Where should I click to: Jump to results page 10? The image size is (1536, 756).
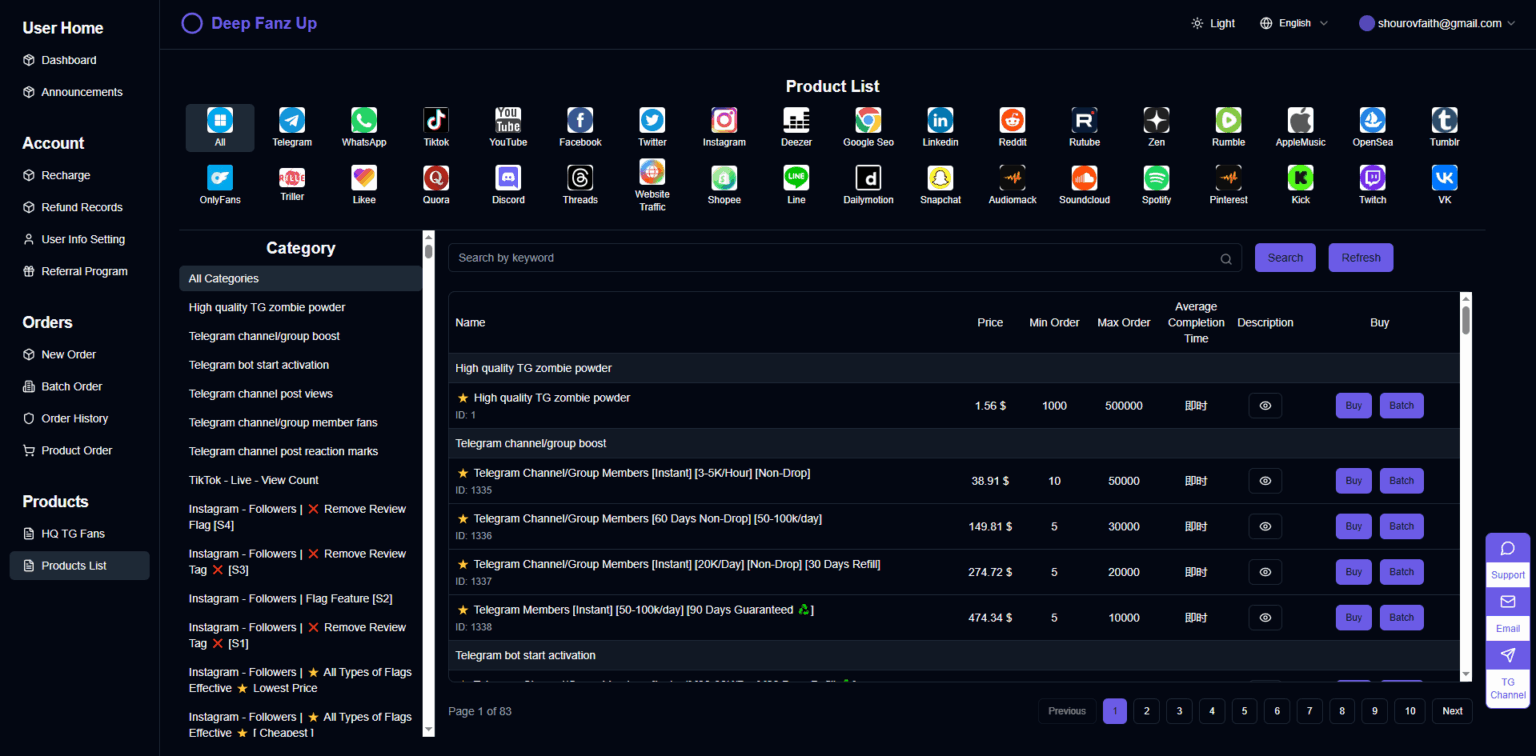point(1409,711)
